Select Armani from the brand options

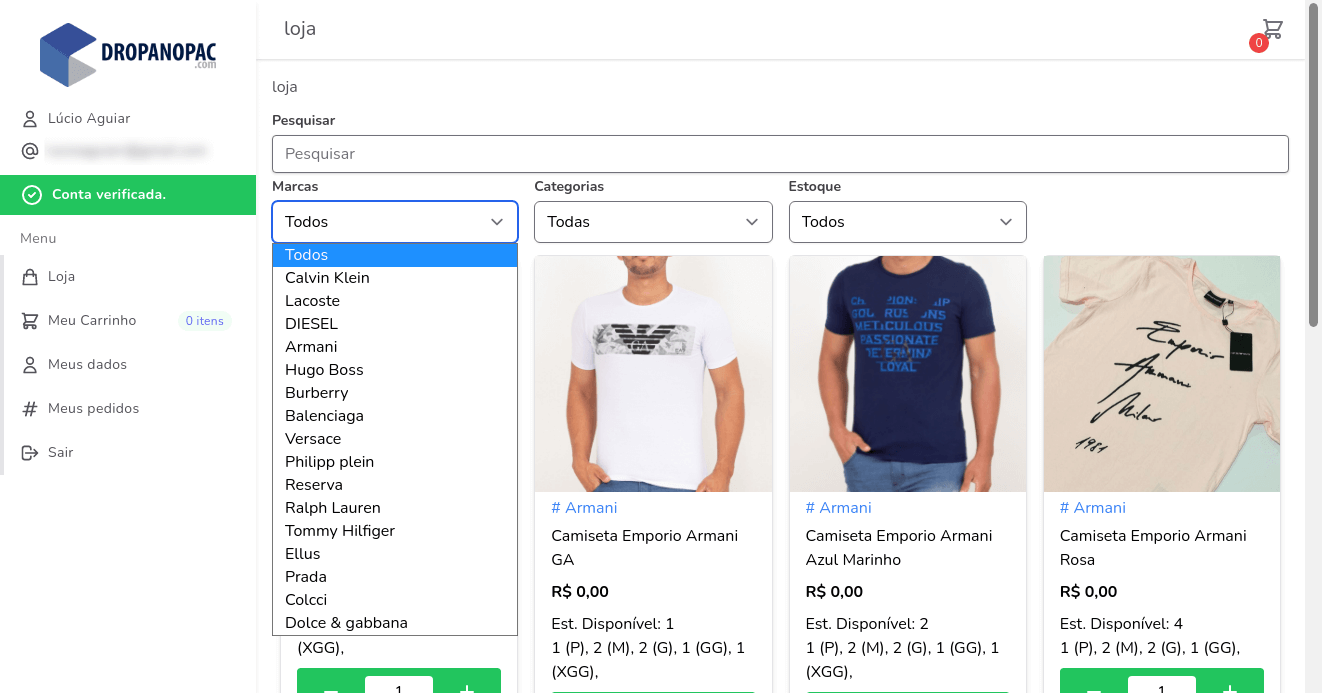coord(395,347)
